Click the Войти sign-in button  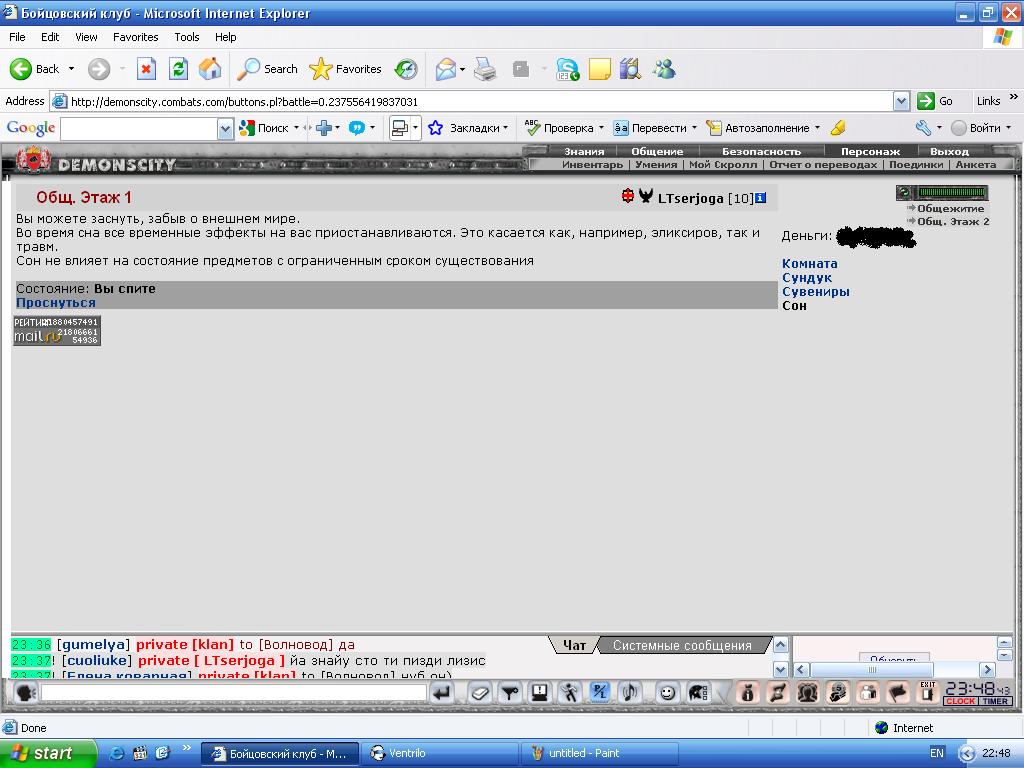click(980, 128)
